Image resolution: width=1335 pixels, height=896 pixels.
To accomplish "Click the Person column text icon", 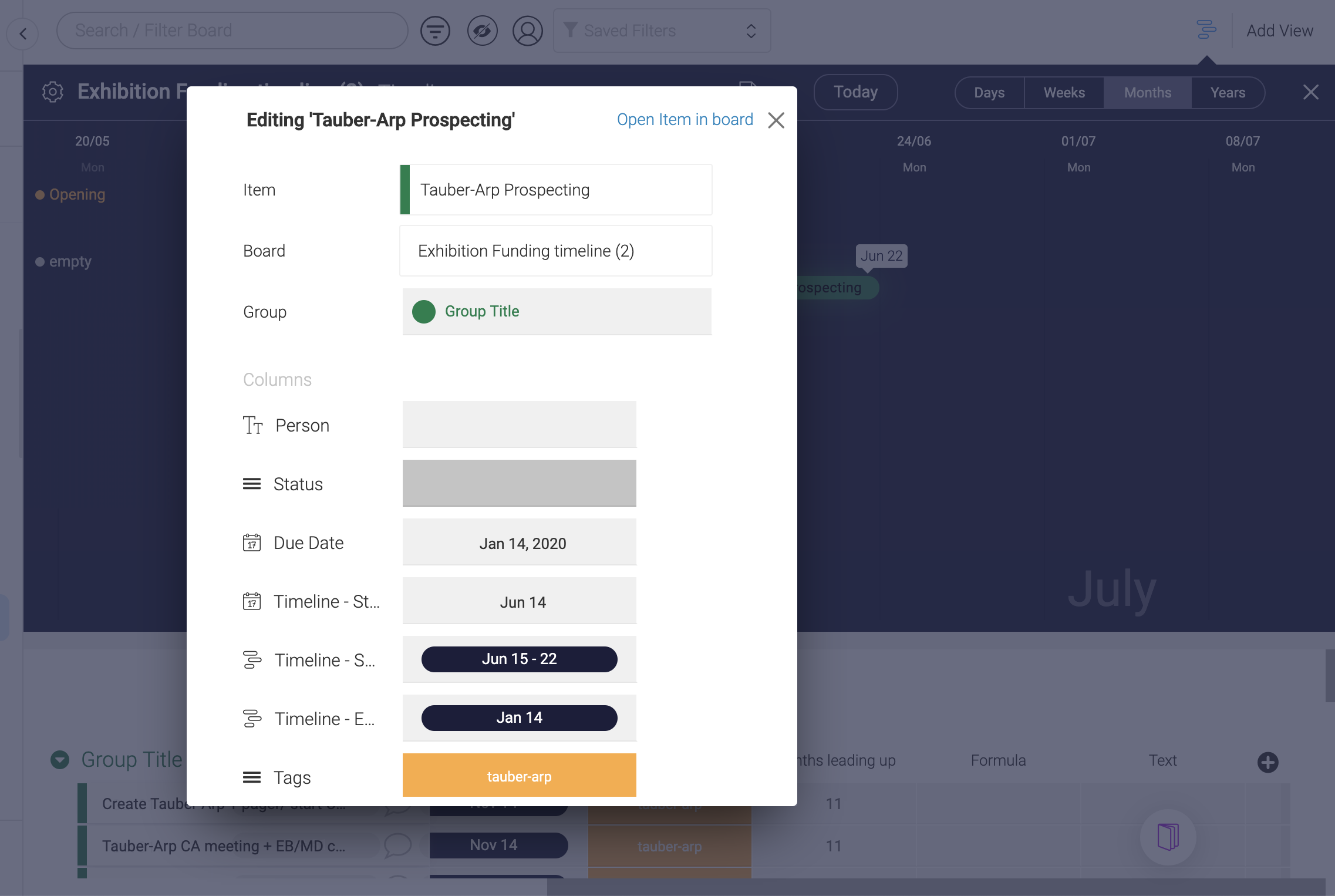I will (x=252, y=425).
